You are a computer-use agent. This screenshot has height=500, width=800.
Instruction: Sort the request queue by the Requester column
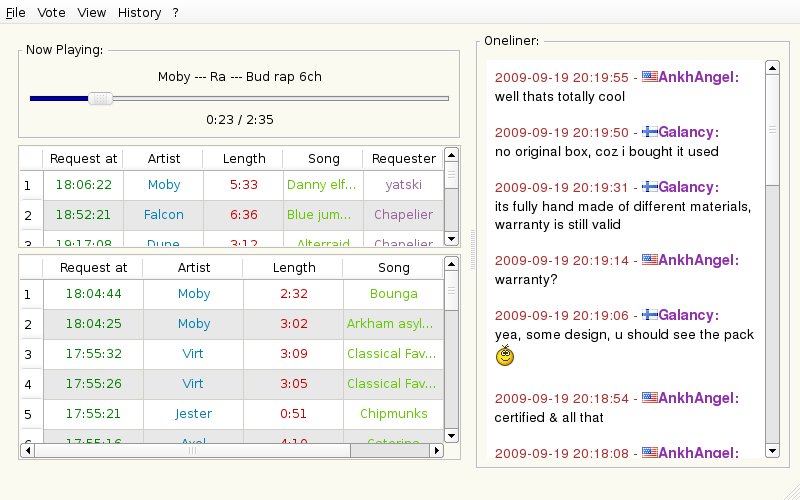click(x=403, y=158)
